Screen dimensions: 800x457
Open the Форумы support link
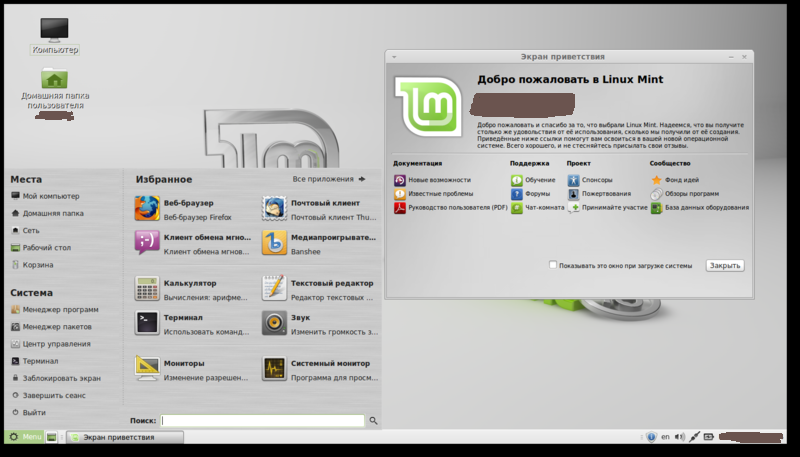538,194
